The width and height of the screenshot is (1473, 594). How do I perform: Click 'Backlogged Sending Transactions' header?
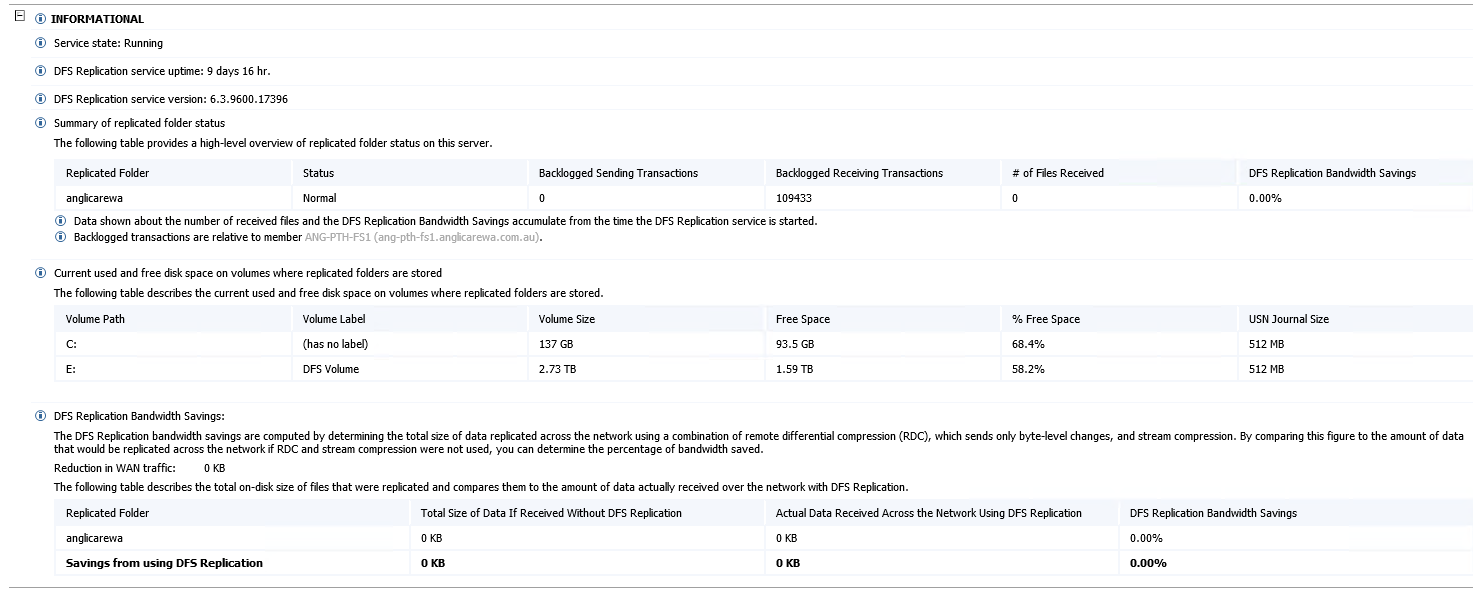tap(618, 173)
